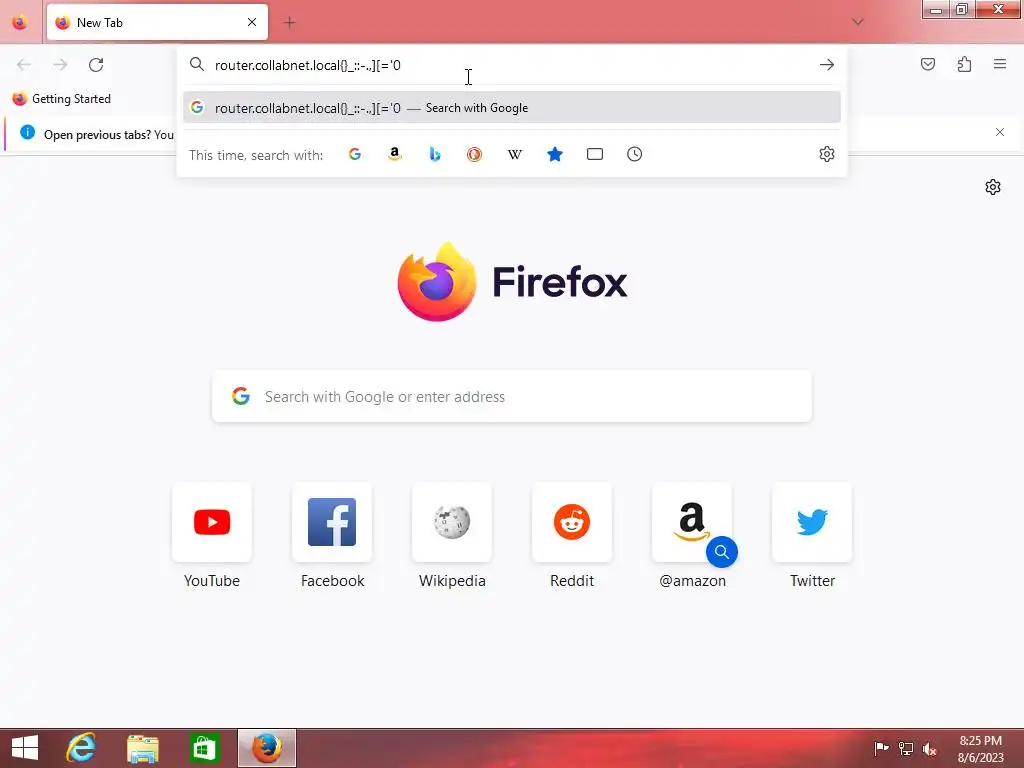This screenshot has height=768, width=1024.
Task: Select the Search with Google suggestion row
Action: [512, 108]
